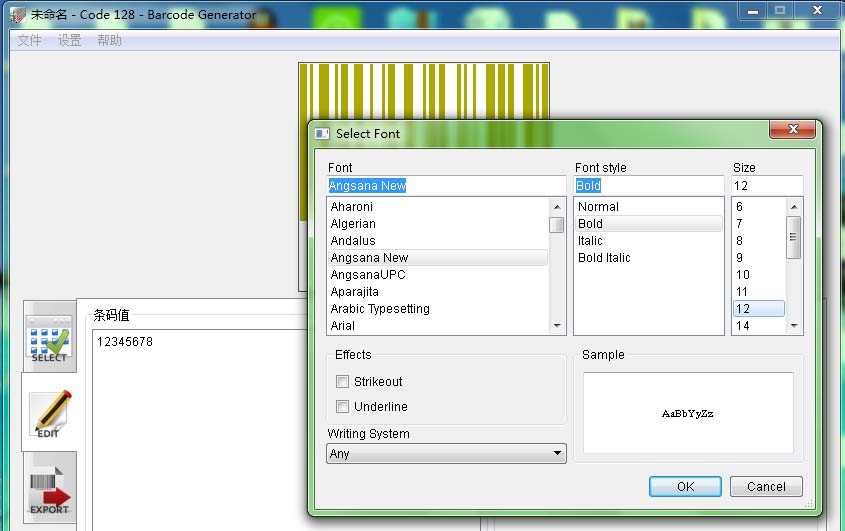Click the Size input field
The height and width of the screenshot is (531, 845).
point(767,185)
